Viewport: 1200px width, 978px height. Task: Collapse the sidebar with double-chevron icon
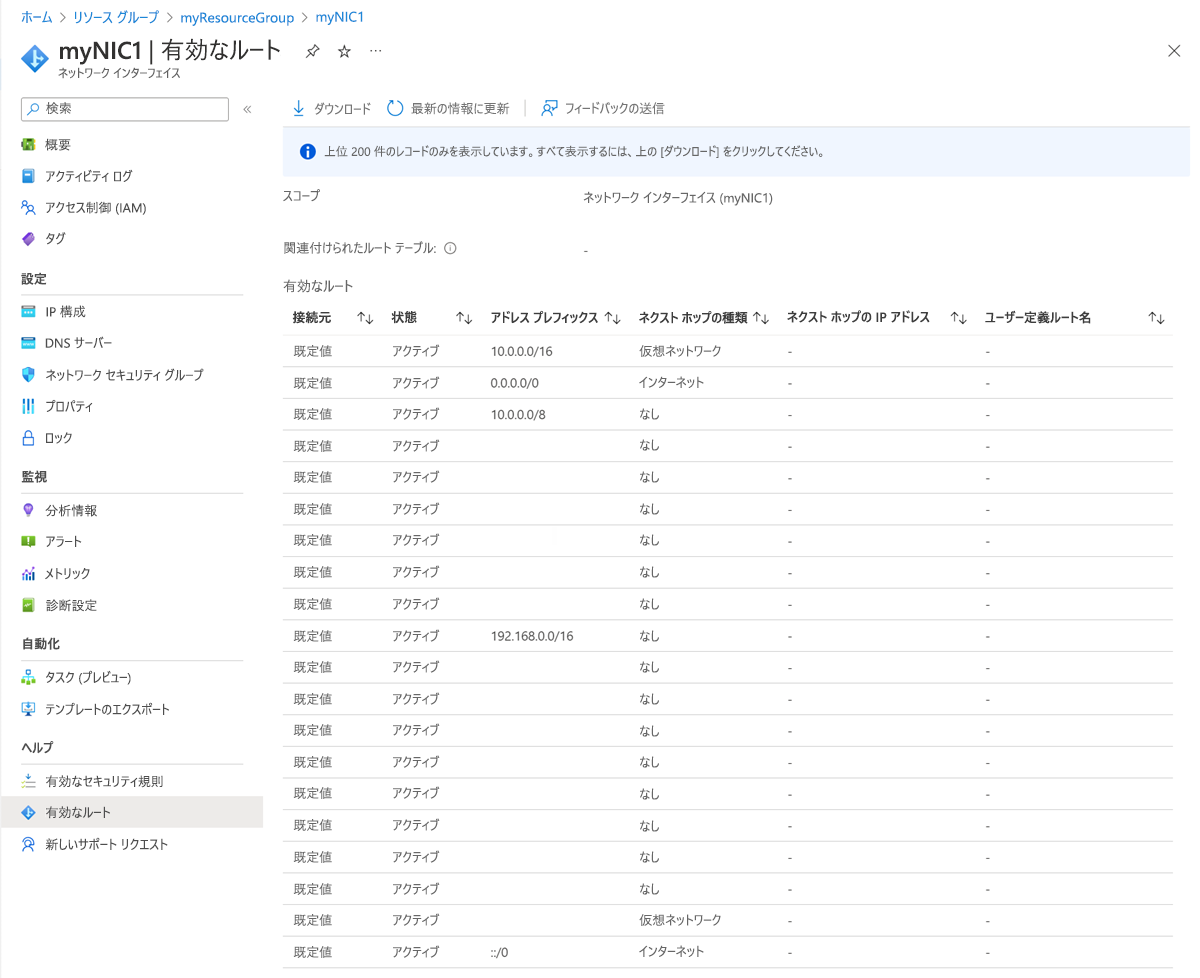point(247,109)
